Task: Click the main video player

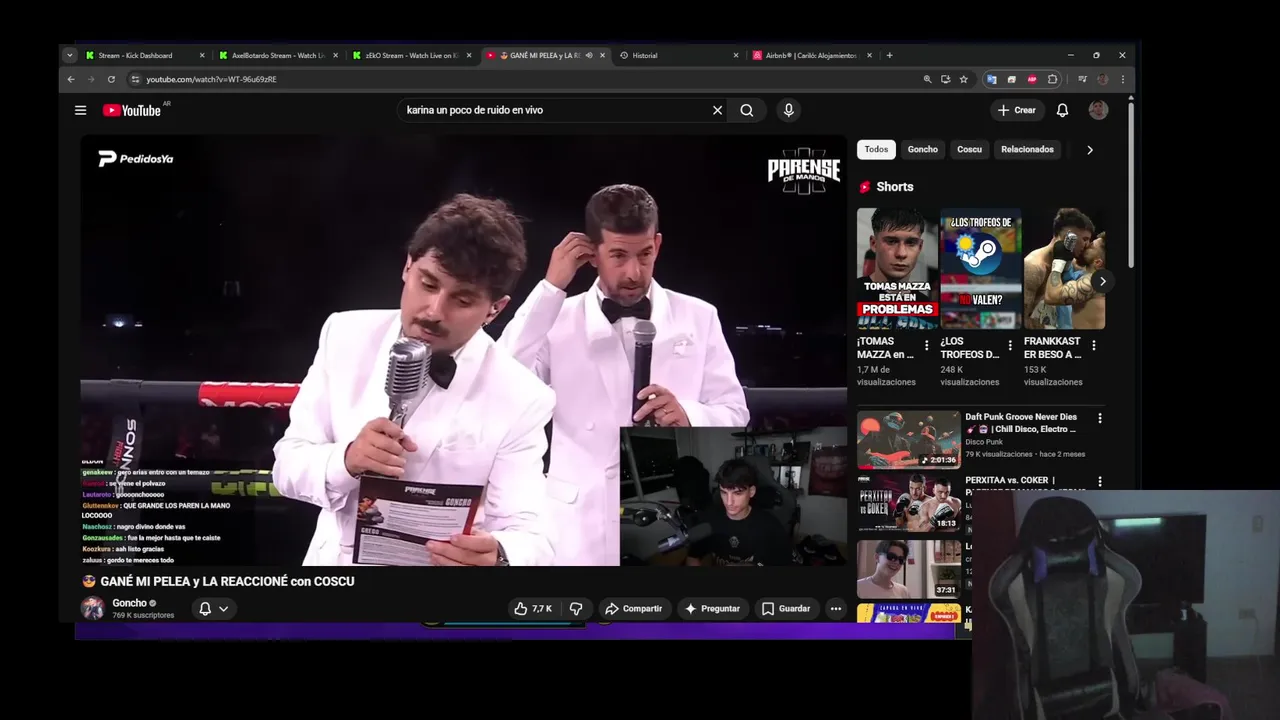Action: (464, 350)
